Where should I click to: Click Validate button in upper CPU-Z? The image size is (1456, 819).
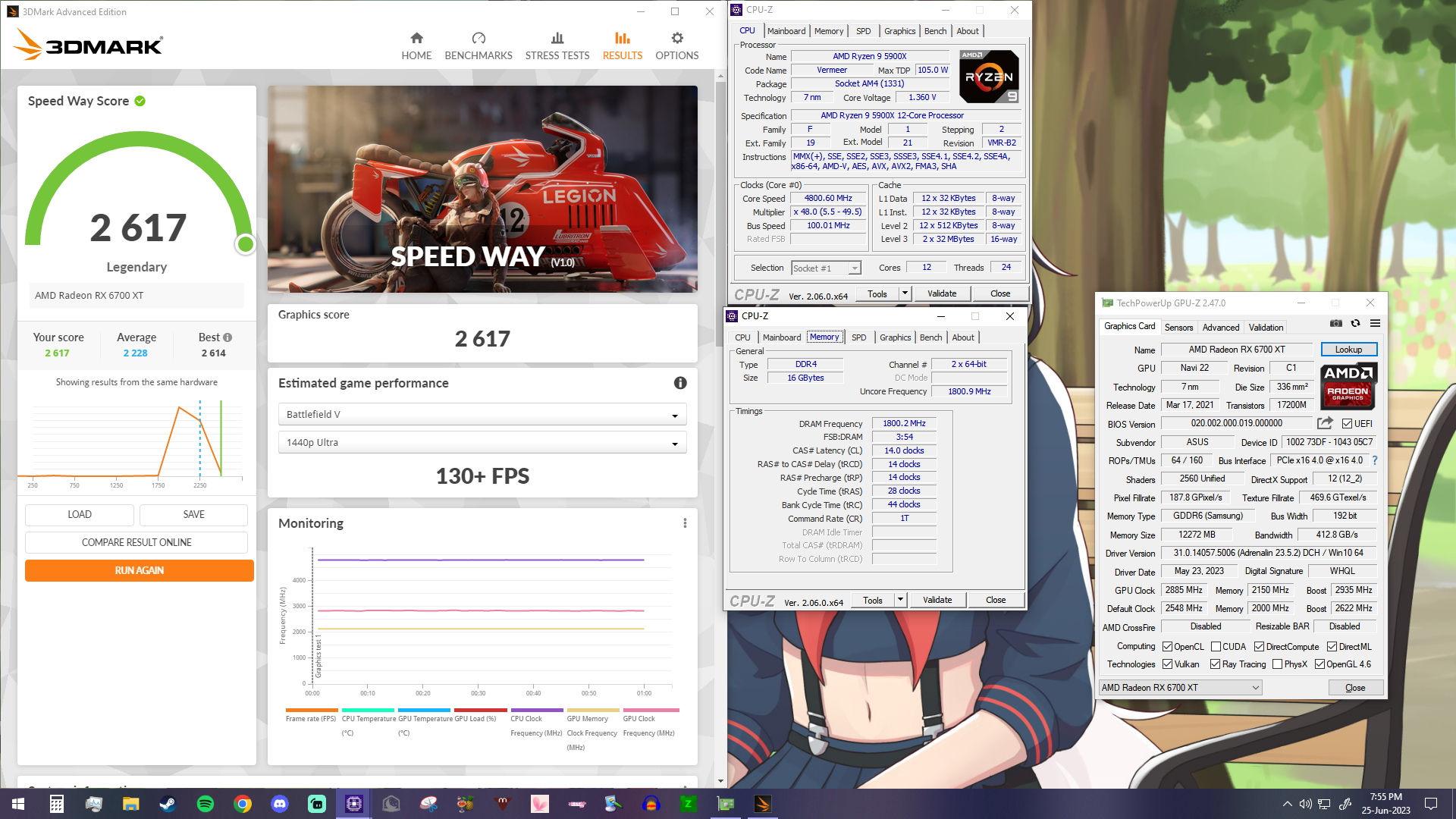[x=942, y=293]
